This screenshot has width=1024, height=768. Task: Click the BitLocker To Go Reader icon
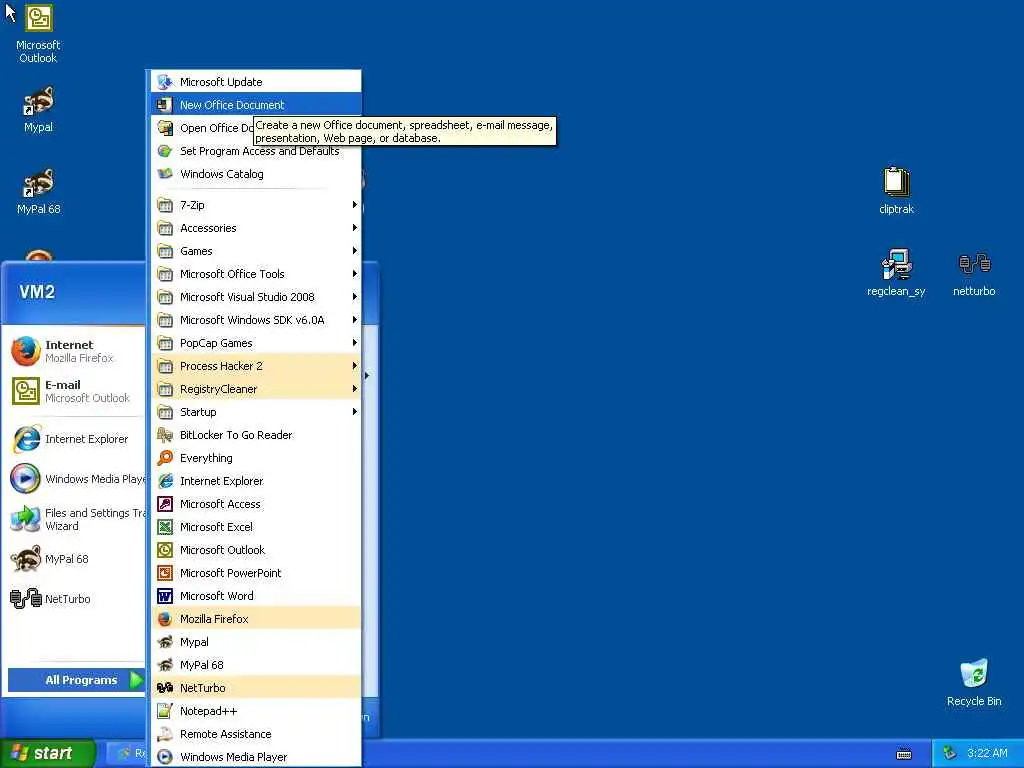click(165, 435)
